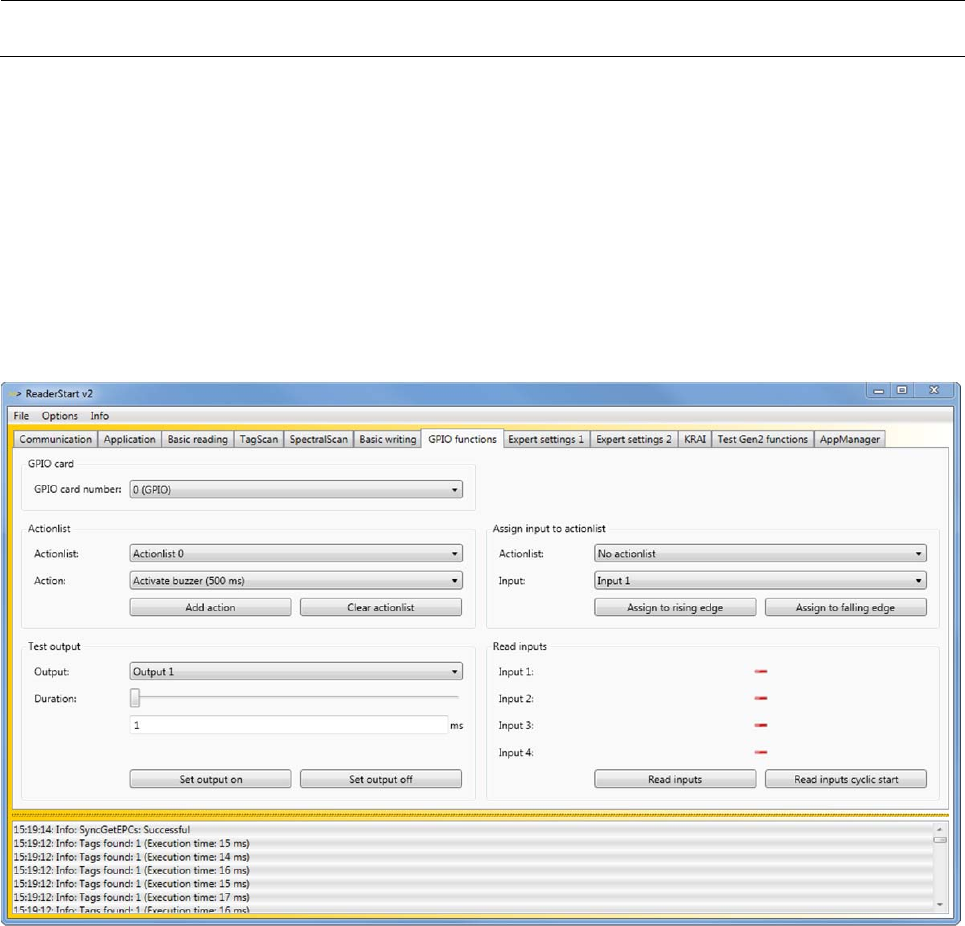Open the Input 1 dropdown
This screenshot has width=965, height=926.
point(760,581)
